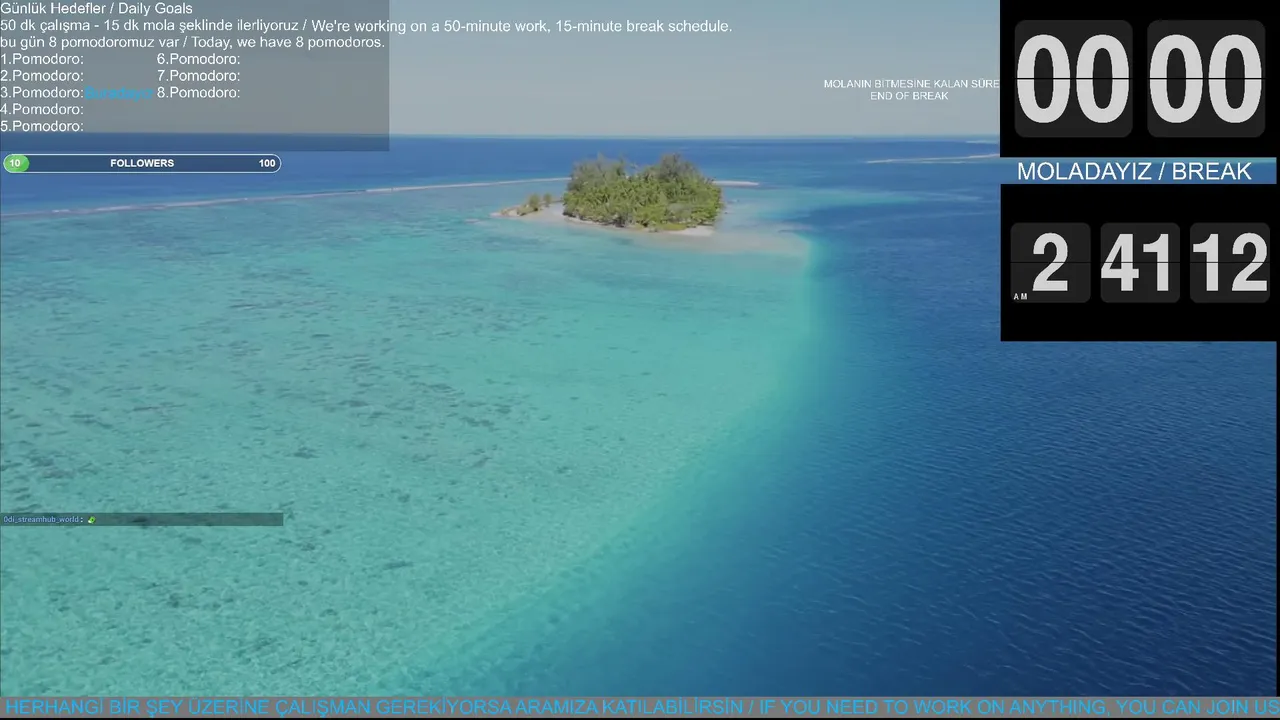Click the 'Günlük Hedefler / Daily Goals' heading
Viewport: 1280px width, 720px height.
click(97, 9)
